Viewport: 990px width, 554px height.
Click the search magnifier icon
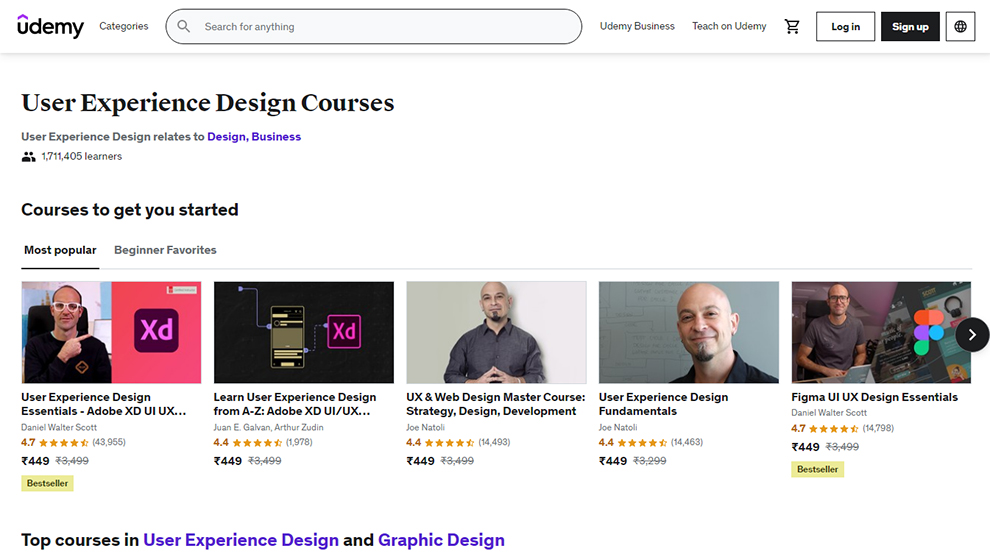point(184,27)
